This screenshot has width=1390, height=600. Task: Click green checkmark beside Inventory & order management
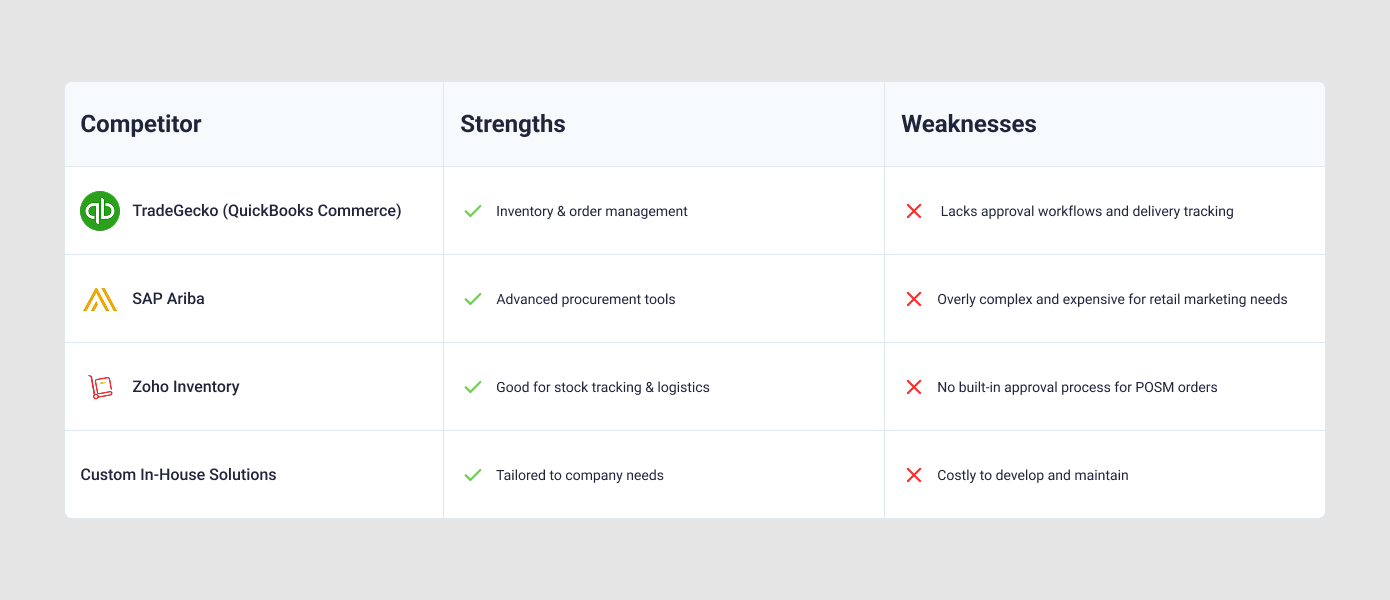tap(473, 211)
